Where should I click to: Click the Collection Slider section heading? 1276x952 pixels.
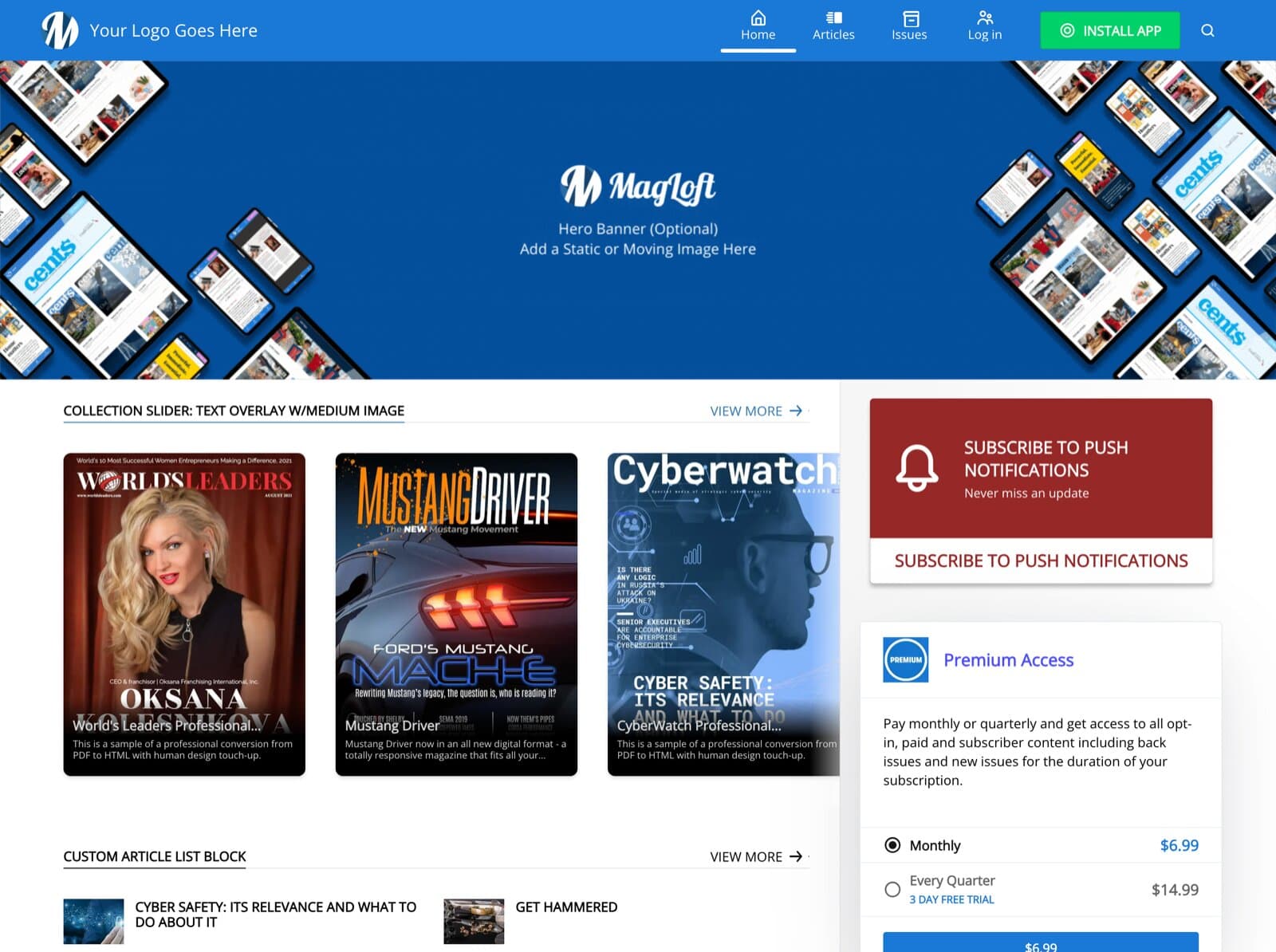(x=234, y=411)
